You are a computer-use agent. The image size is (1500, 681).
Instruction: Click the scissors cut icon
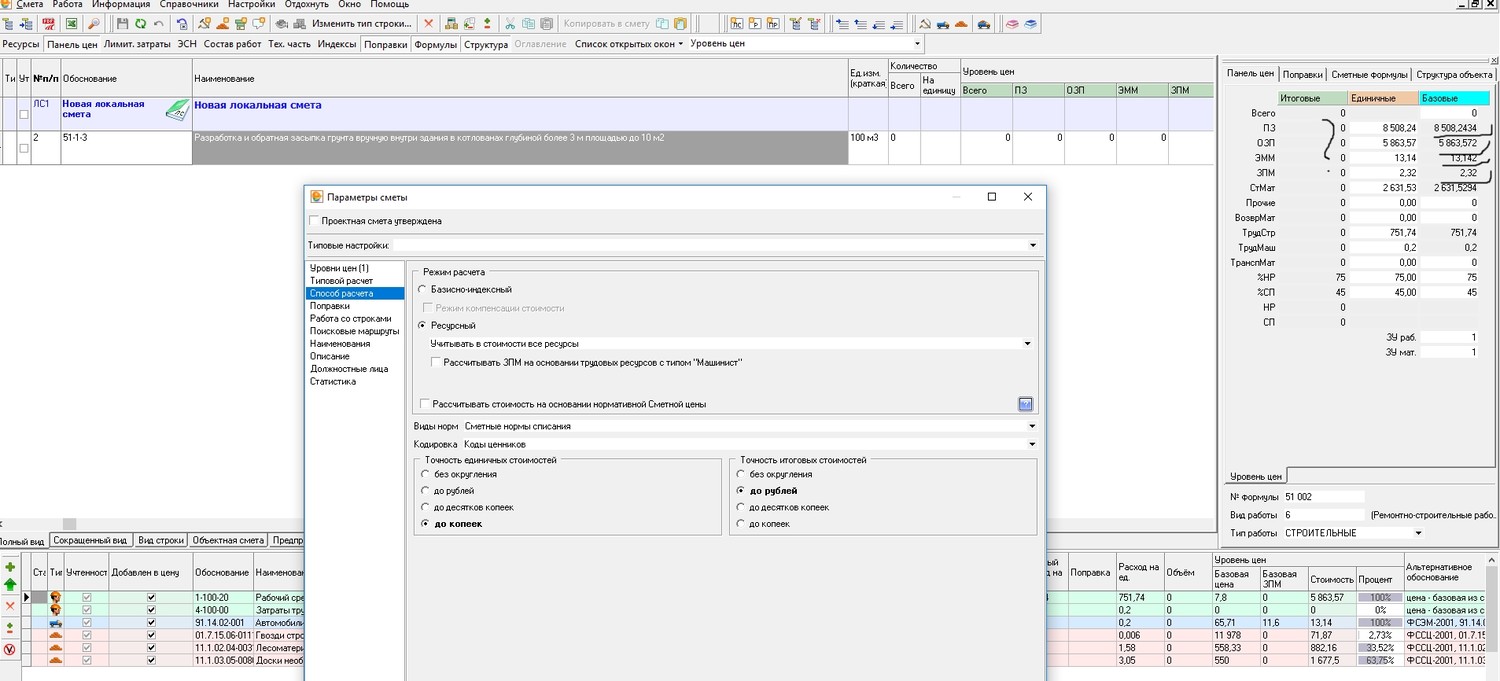tap(510, 23)
